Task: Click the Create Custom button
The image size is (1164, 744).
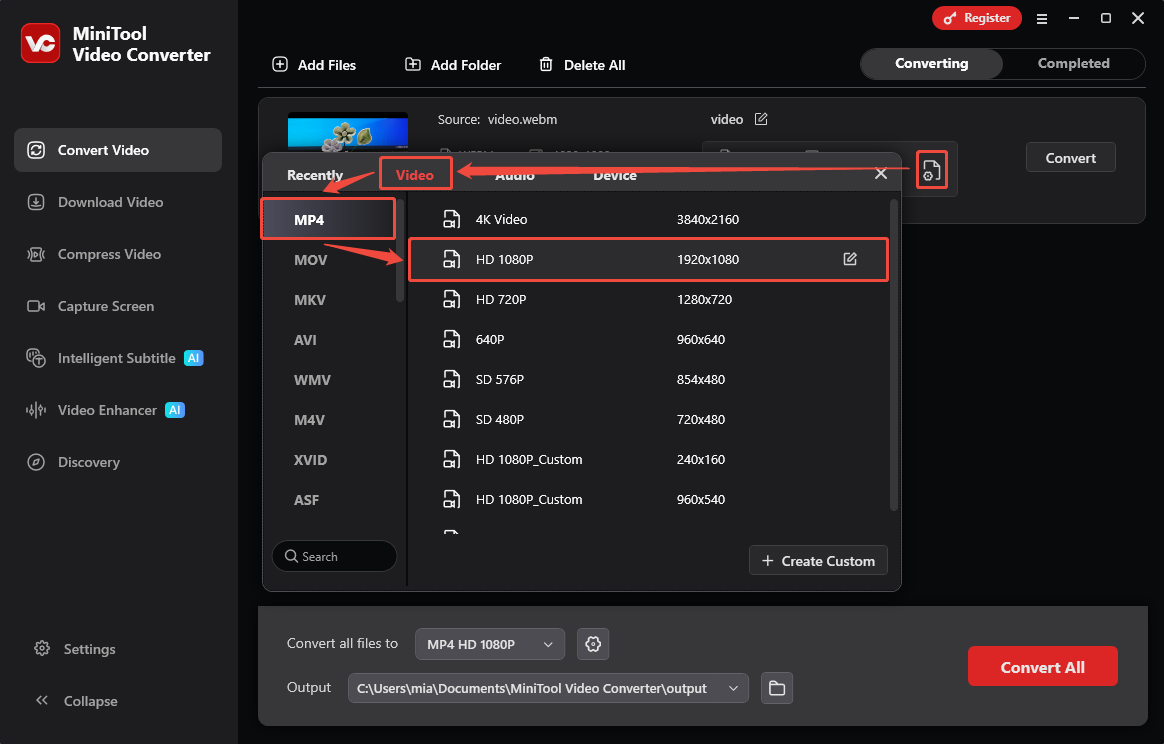Action: (818, 561)
